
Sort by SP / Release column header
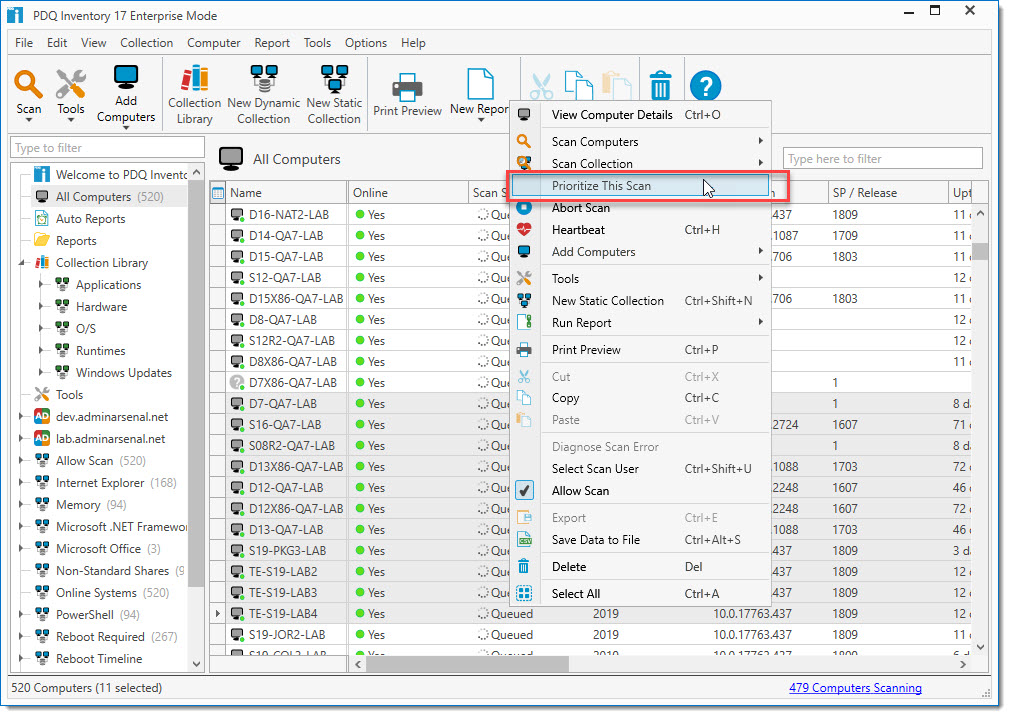[x=888, y=193]
